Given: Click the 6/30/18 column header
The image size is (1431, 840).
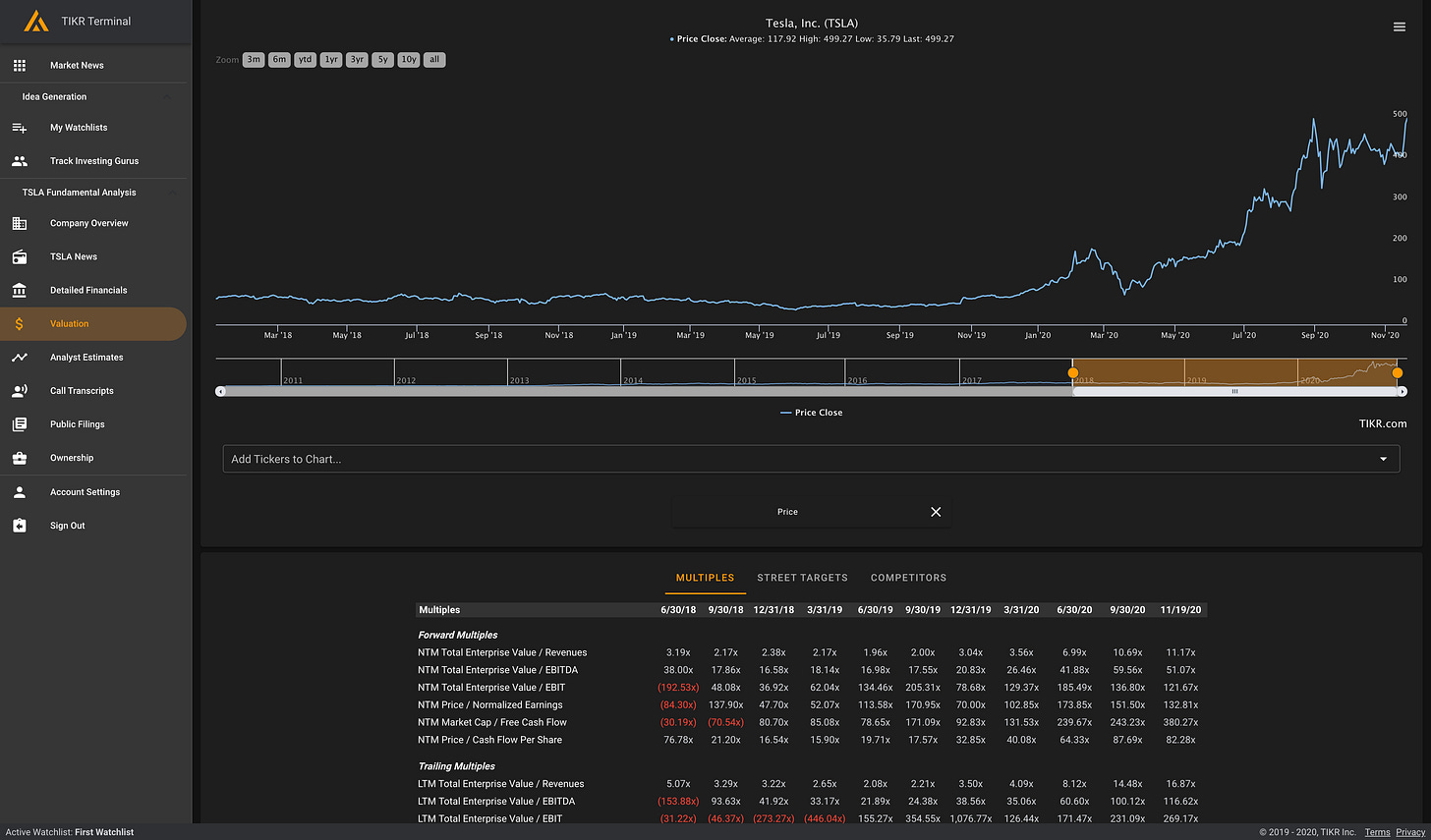Looking at the screenshot, I should point(678,610).
